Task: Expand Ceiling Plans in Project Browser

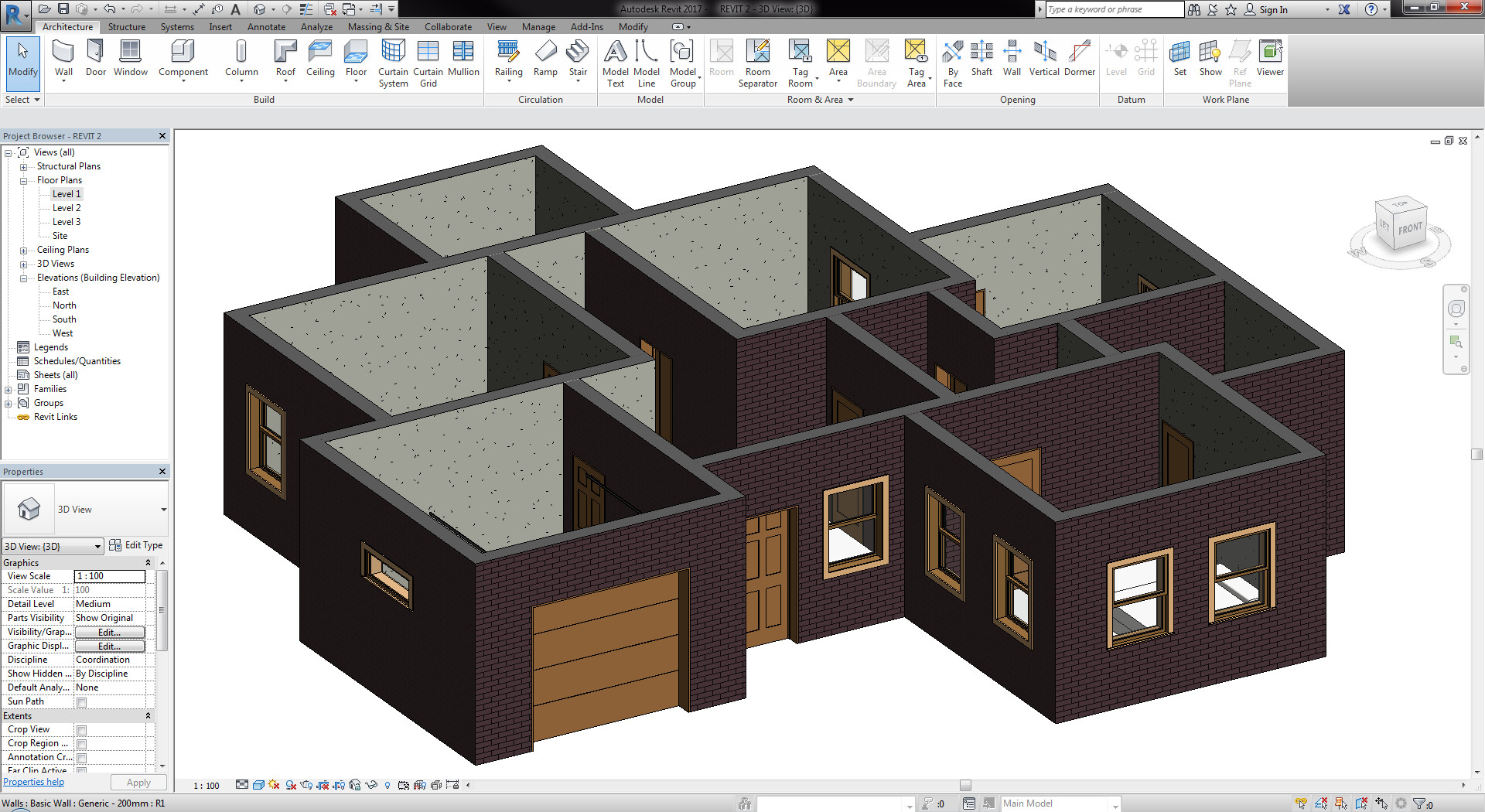Action: point(23,249)
